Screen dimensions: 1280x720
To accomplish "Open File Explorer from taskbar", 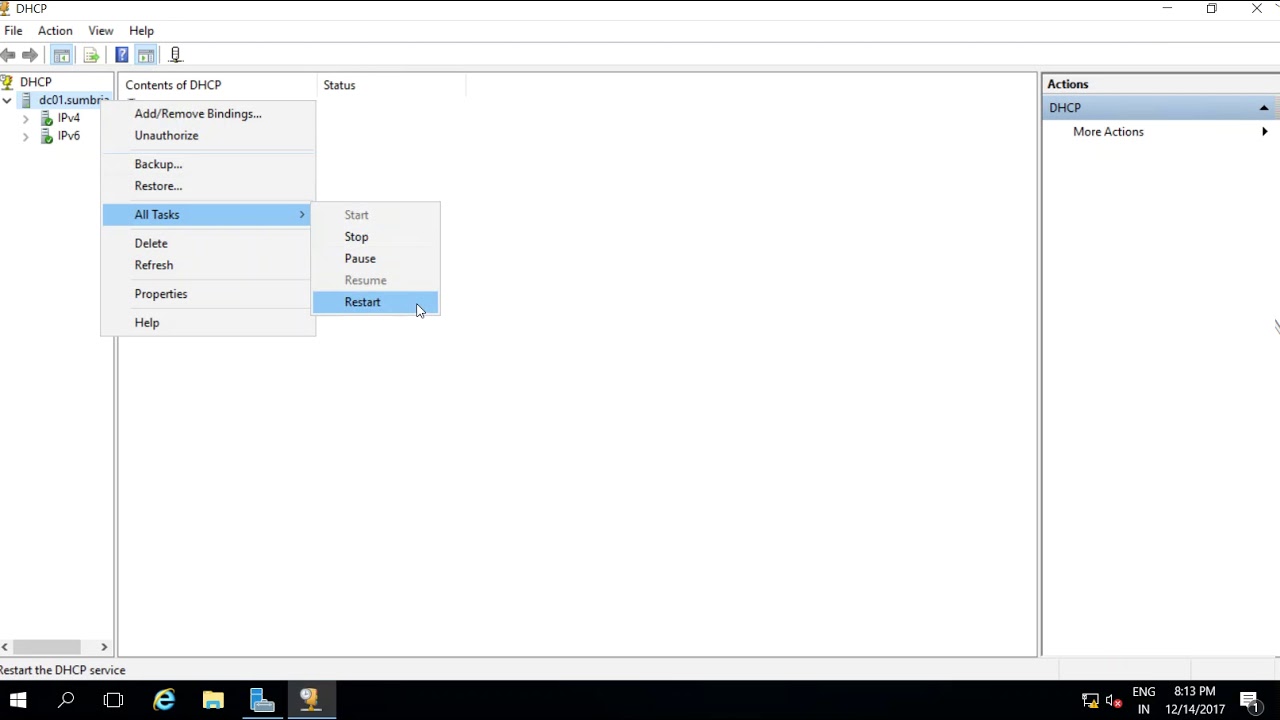I will 213,700.
